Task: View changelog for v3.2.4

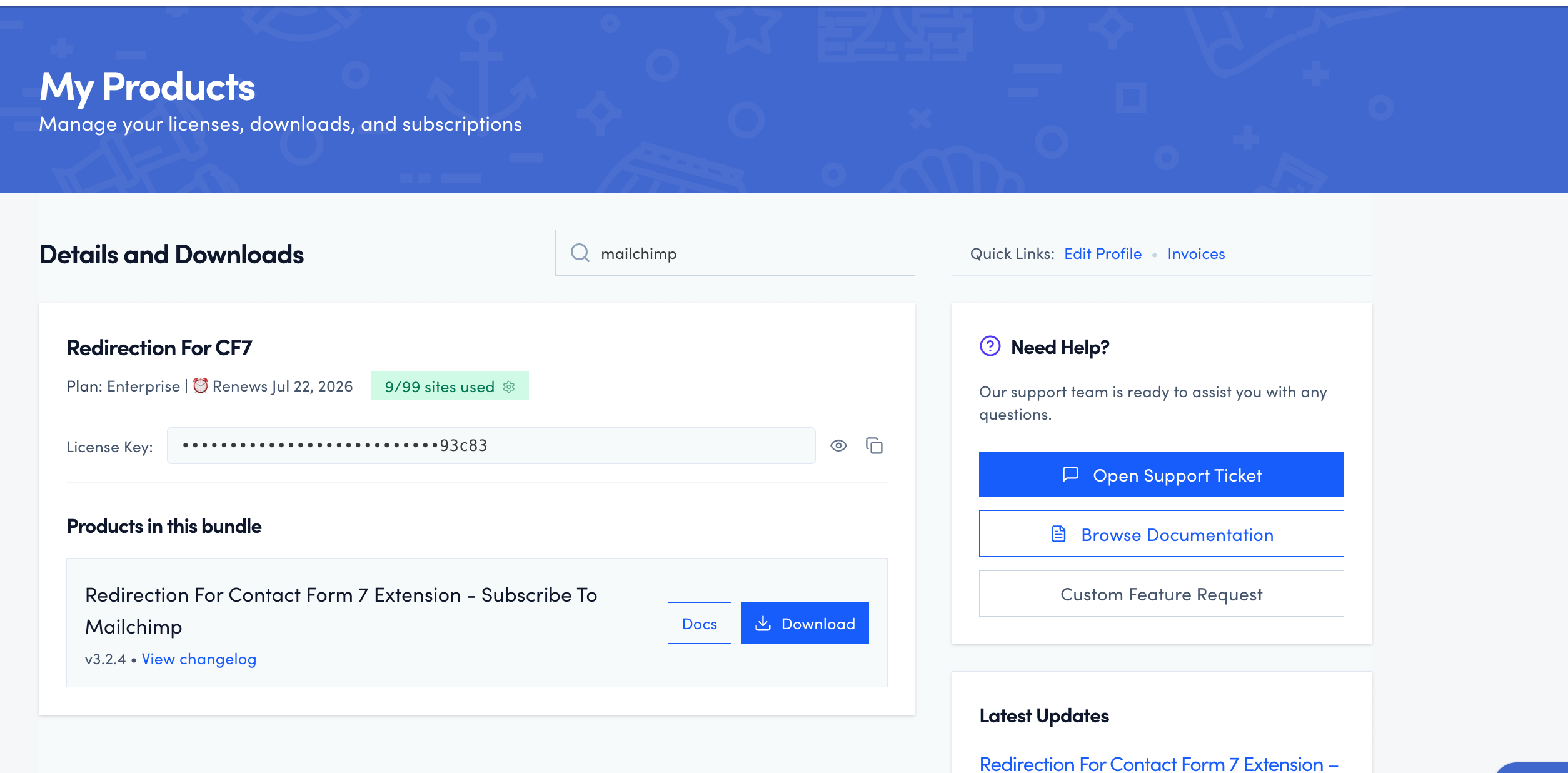Action: pyautogui.click(x=199, y=659)
